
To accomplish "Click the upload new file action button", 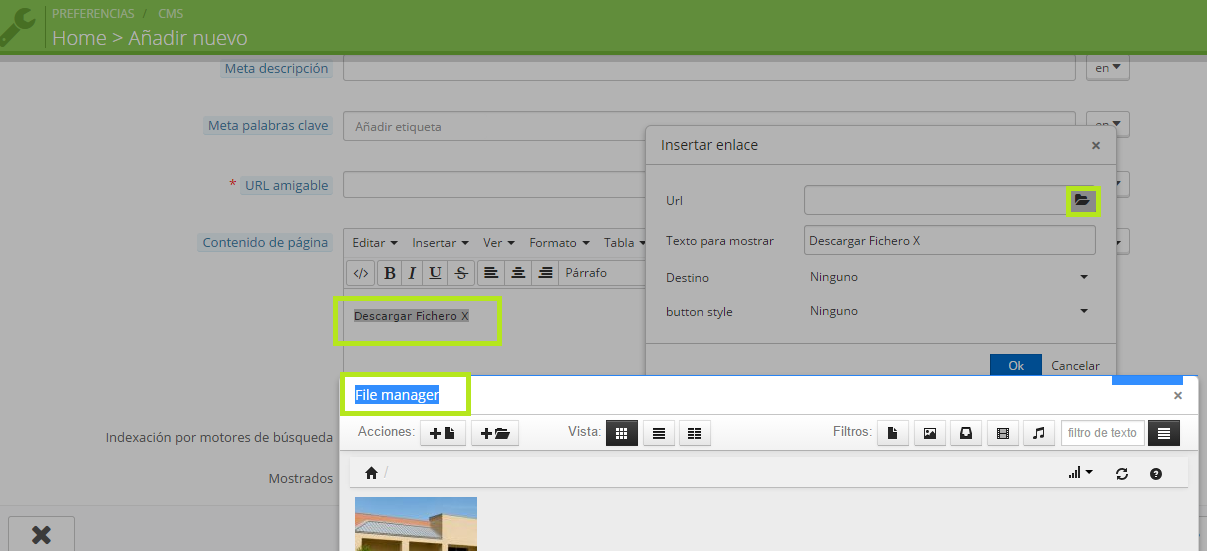I will [x=442, y=433].
